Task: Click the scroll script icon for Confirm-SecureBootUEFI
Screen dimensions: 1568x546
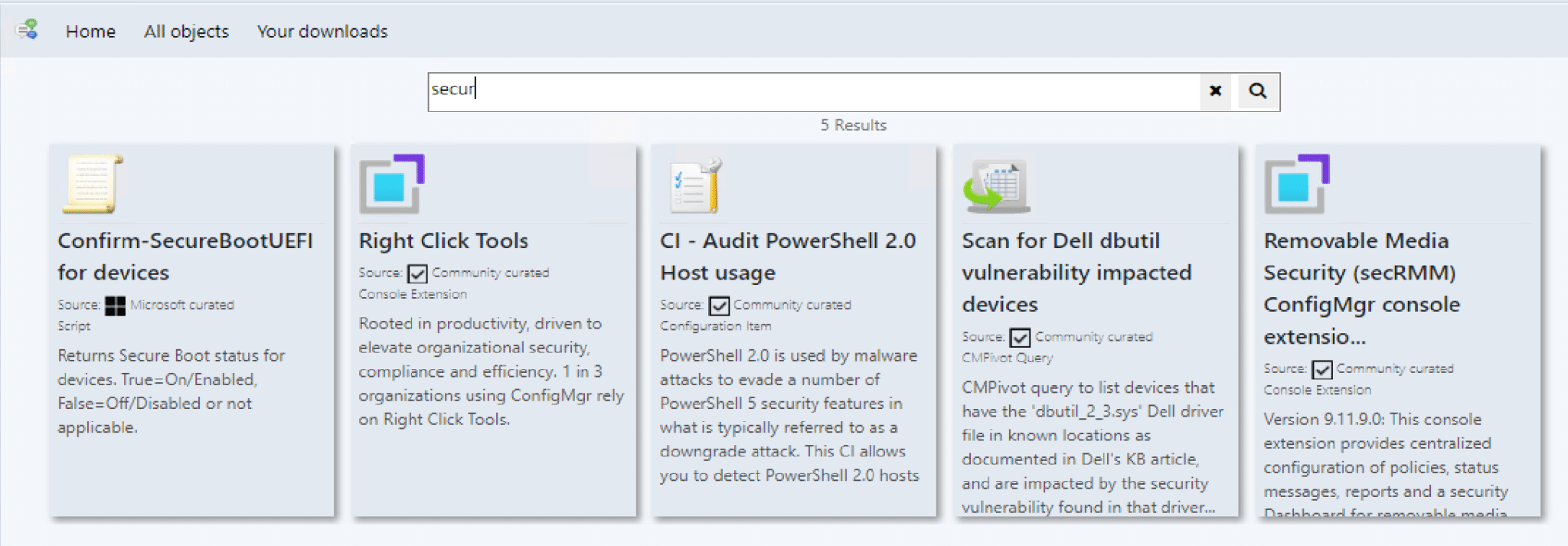Action: (92, 184)
